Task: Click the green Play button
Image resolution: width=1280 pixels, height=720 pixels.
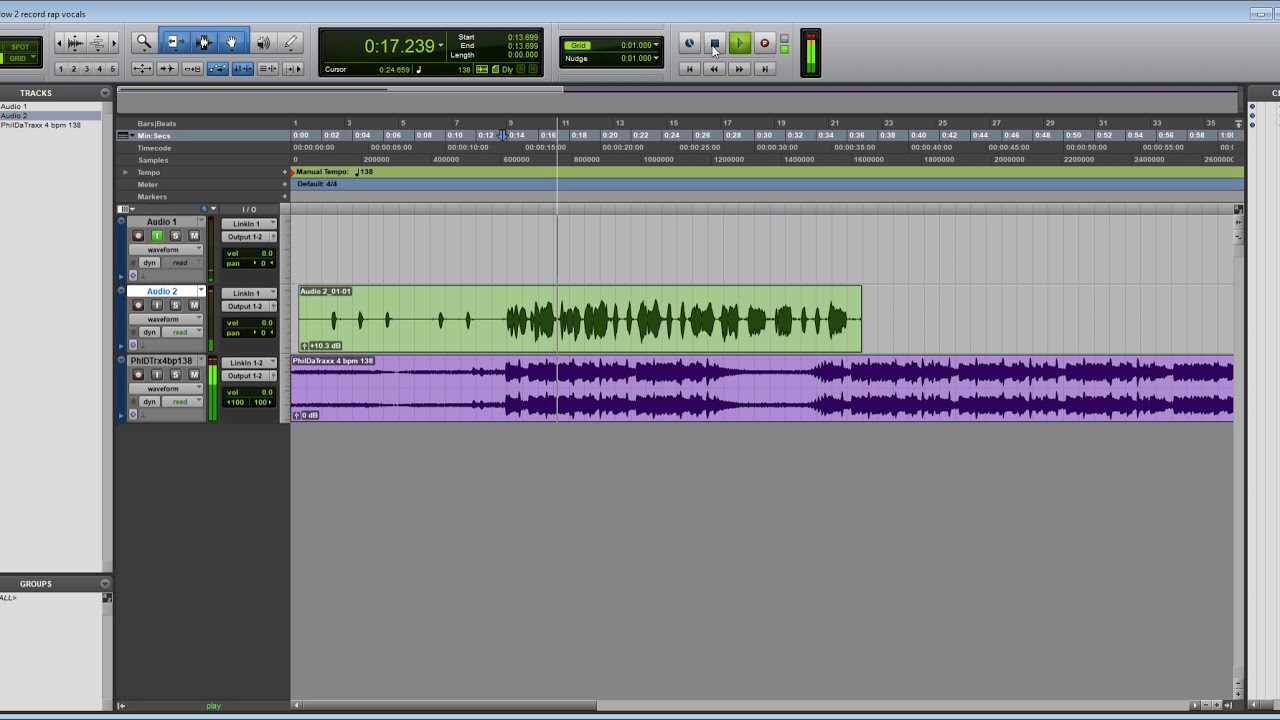Action: pos(739,43)
